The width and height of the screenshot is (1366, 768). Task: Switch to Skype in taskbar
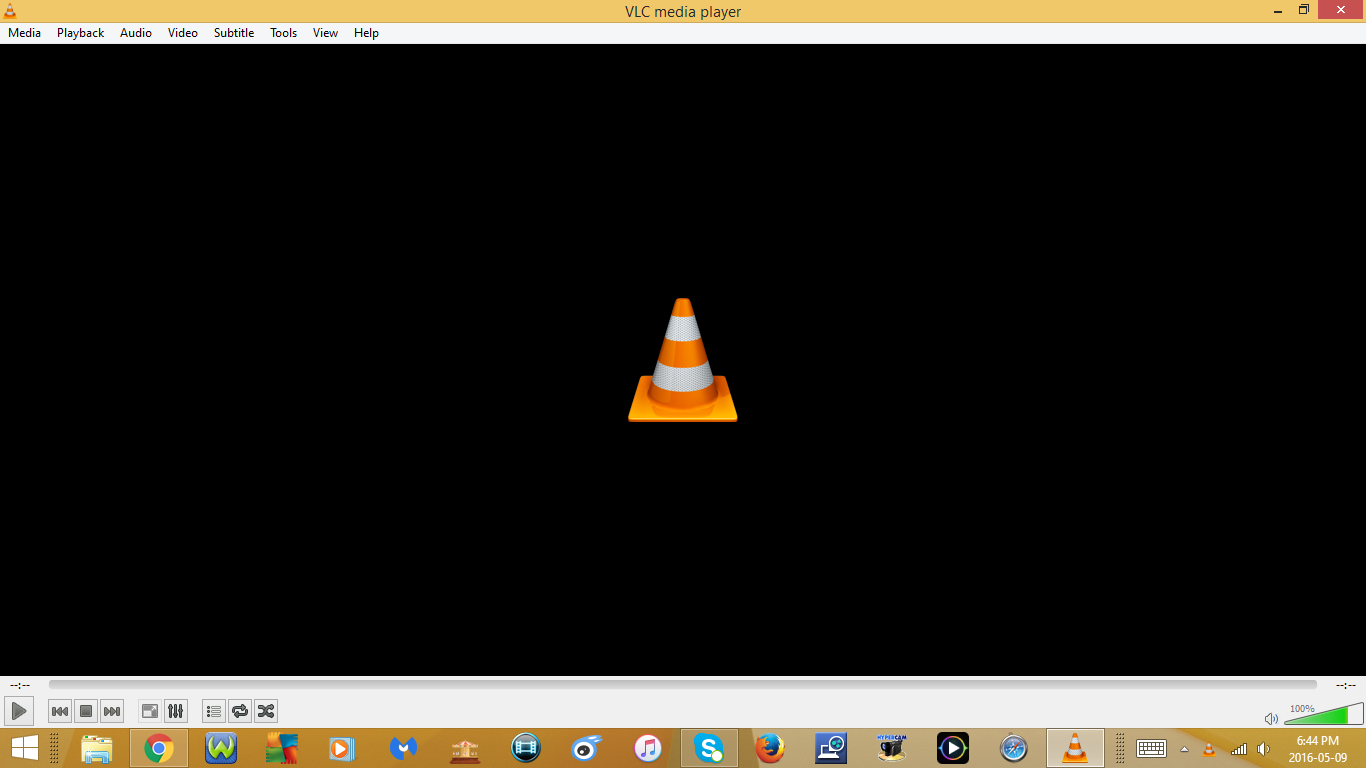(x=709, y=748)
